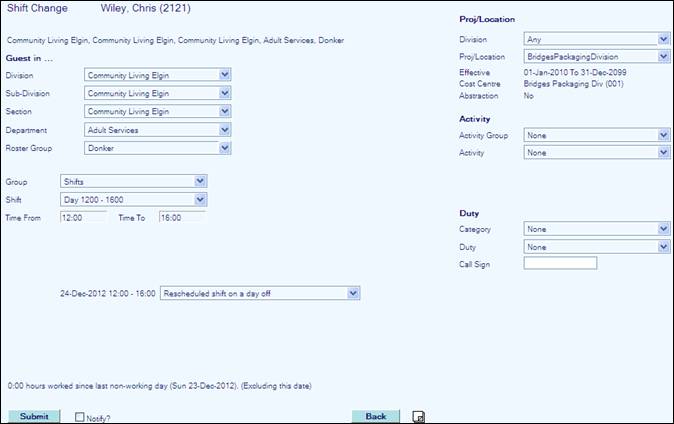Screen dimensions: 674x424
Task: Open the Rescheduled shift reason dropdown
Action: point(259,293)
